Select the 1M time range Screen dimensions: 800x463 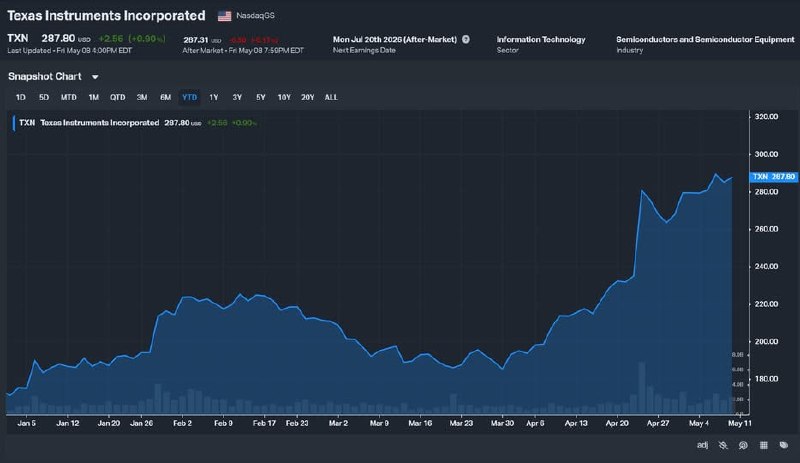(93, 97)
